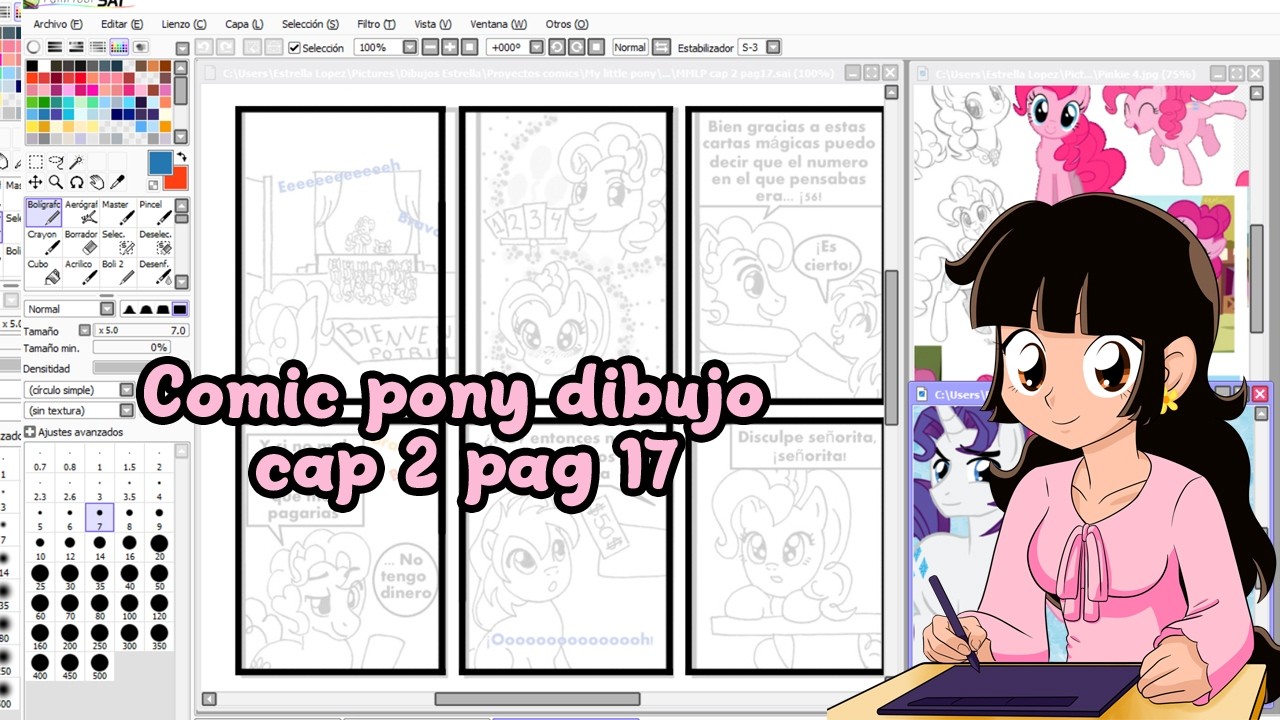Open the círculo simple brush shape dropdown
Viewport: 1280px width, 720px height.
click(x=127, y=390)
